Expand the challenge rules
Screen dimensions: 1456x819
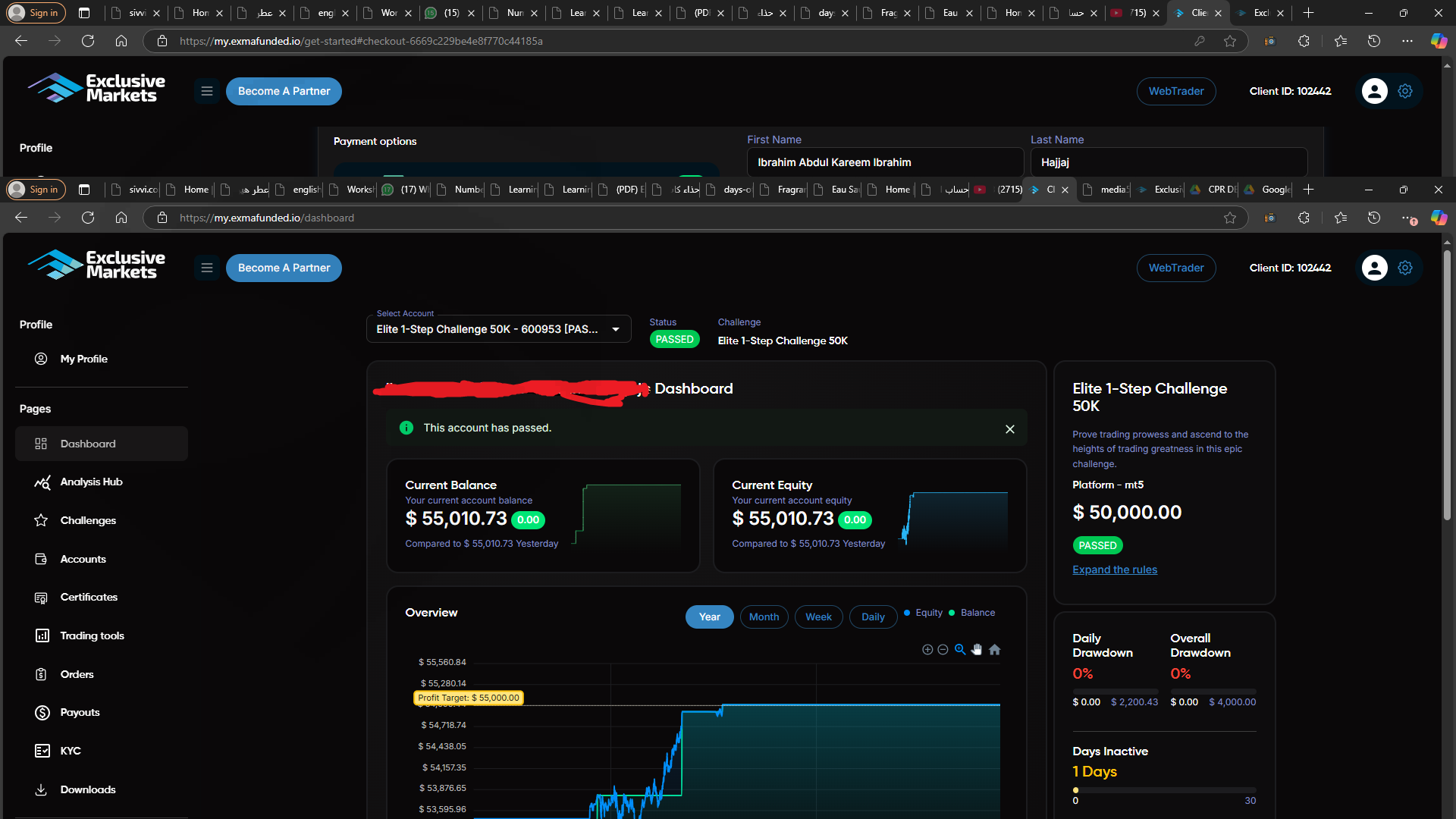(1114, 570)
